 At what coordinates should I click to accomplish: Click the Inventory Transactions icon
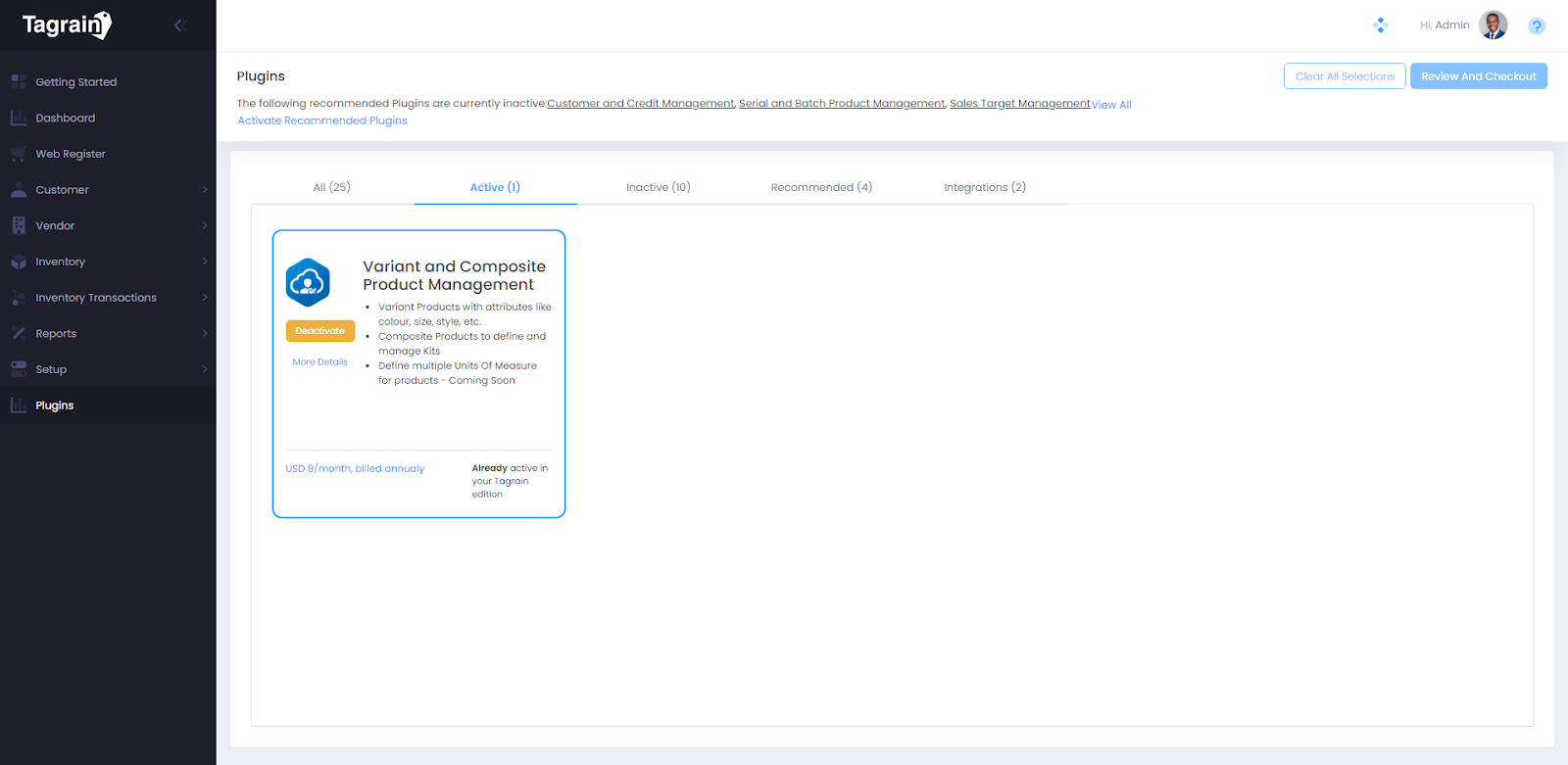click(19, 298)
